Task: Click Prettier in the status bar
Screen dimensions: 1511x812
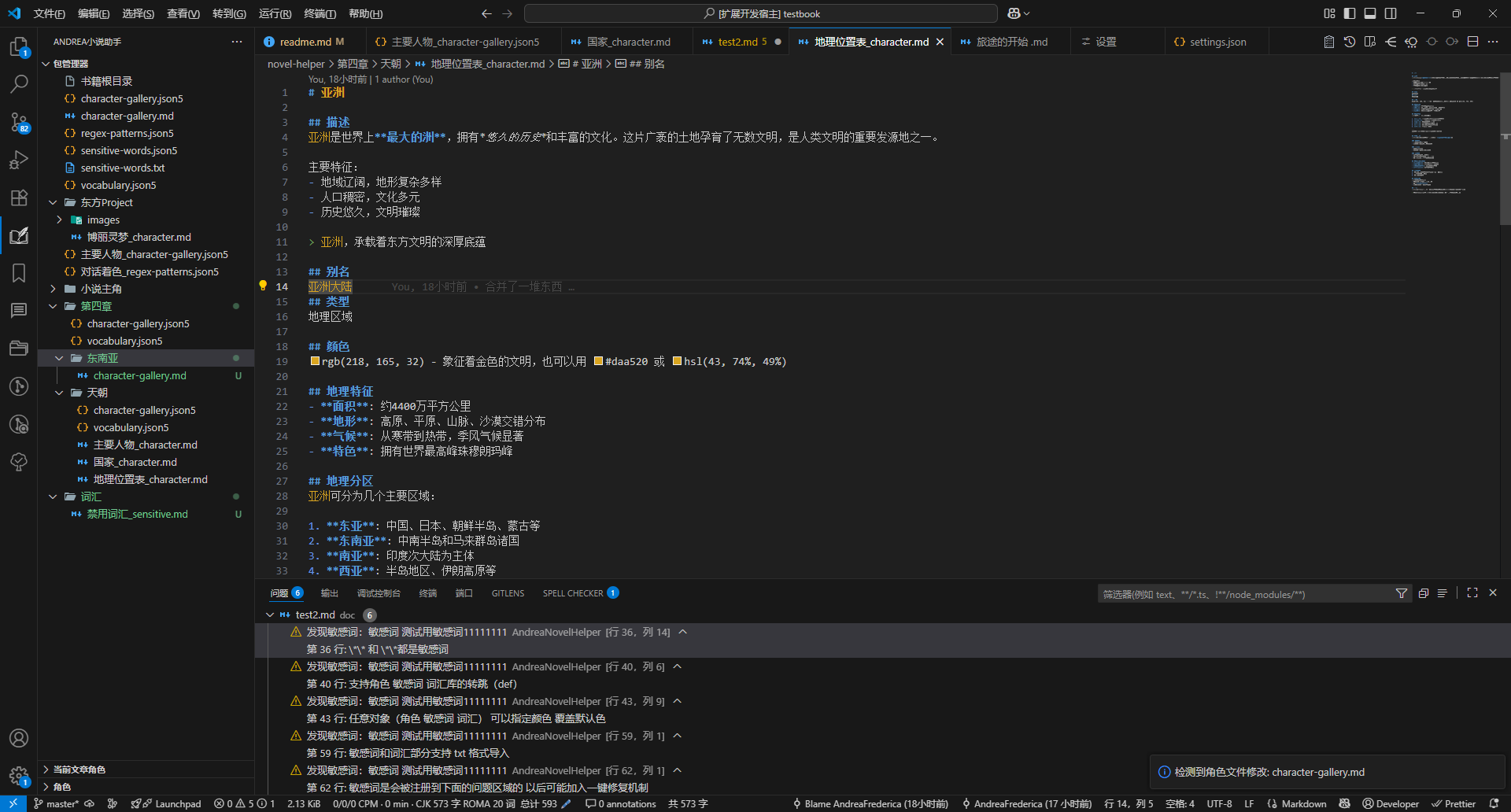Action: point(1454,803)
